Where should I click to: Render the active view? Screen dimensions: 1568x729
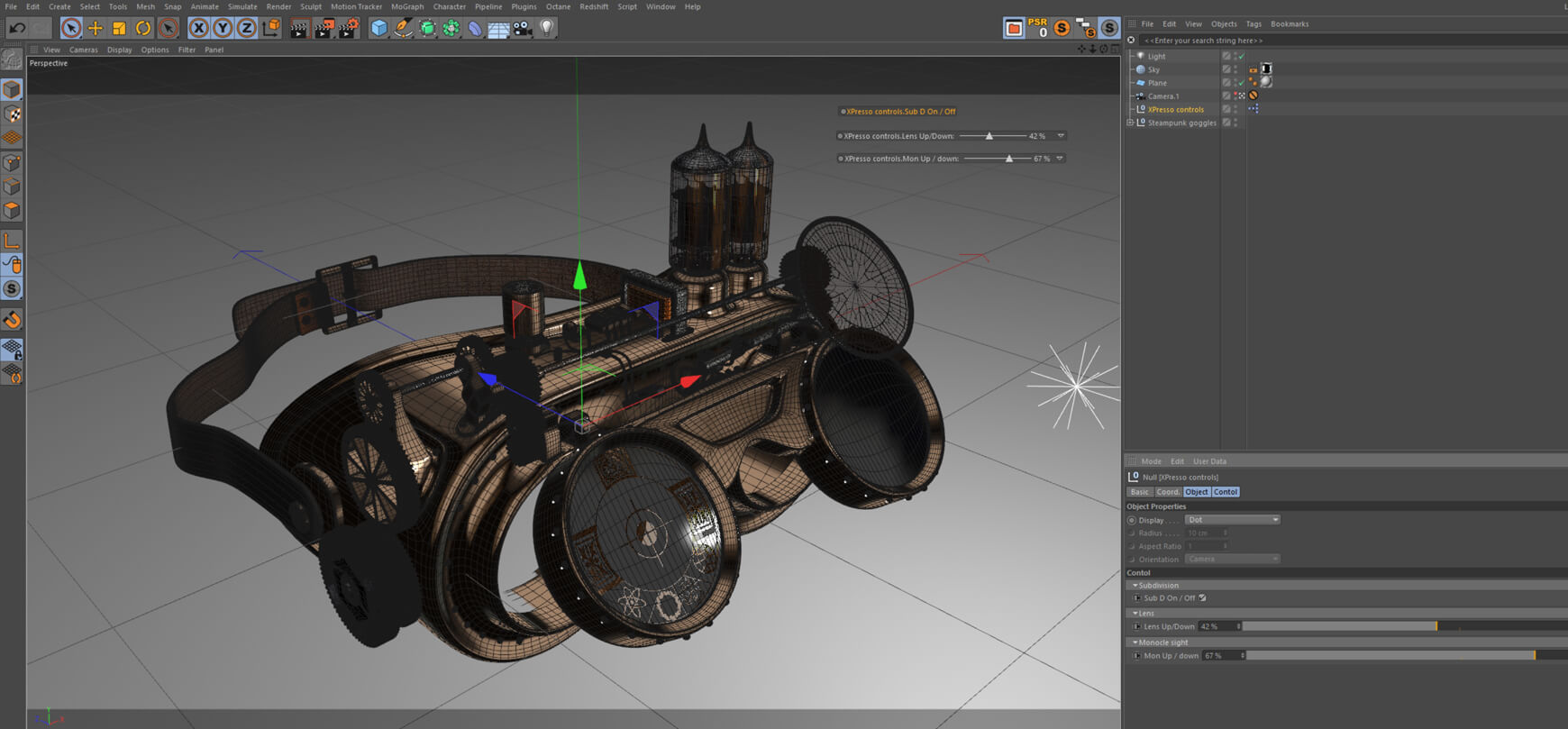coord(298,28)
